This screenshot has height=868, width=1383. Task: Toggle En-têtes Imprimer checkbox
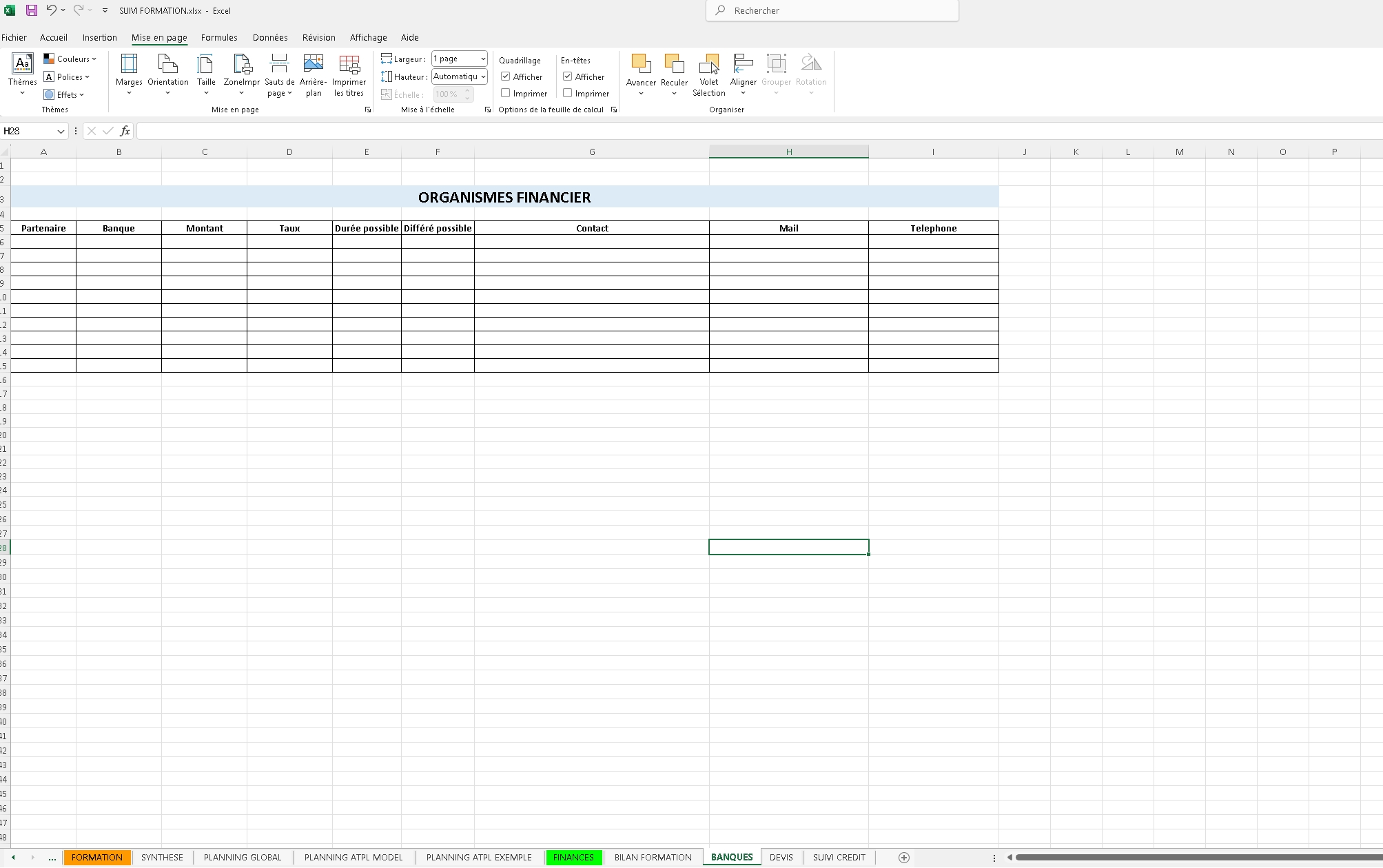point(568,93)
